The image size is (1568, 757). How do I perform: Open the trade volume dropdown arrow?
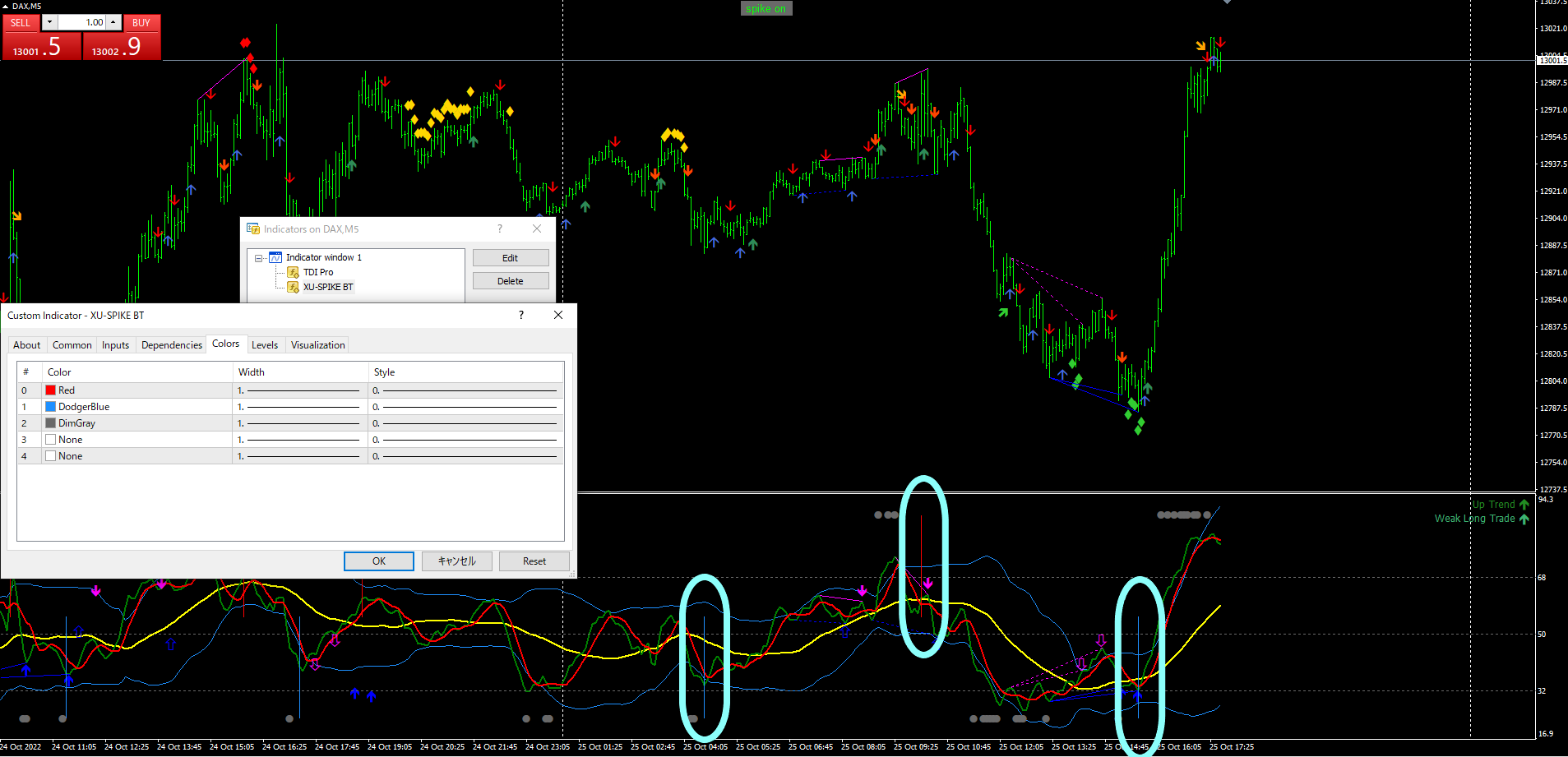click(49, 22)
